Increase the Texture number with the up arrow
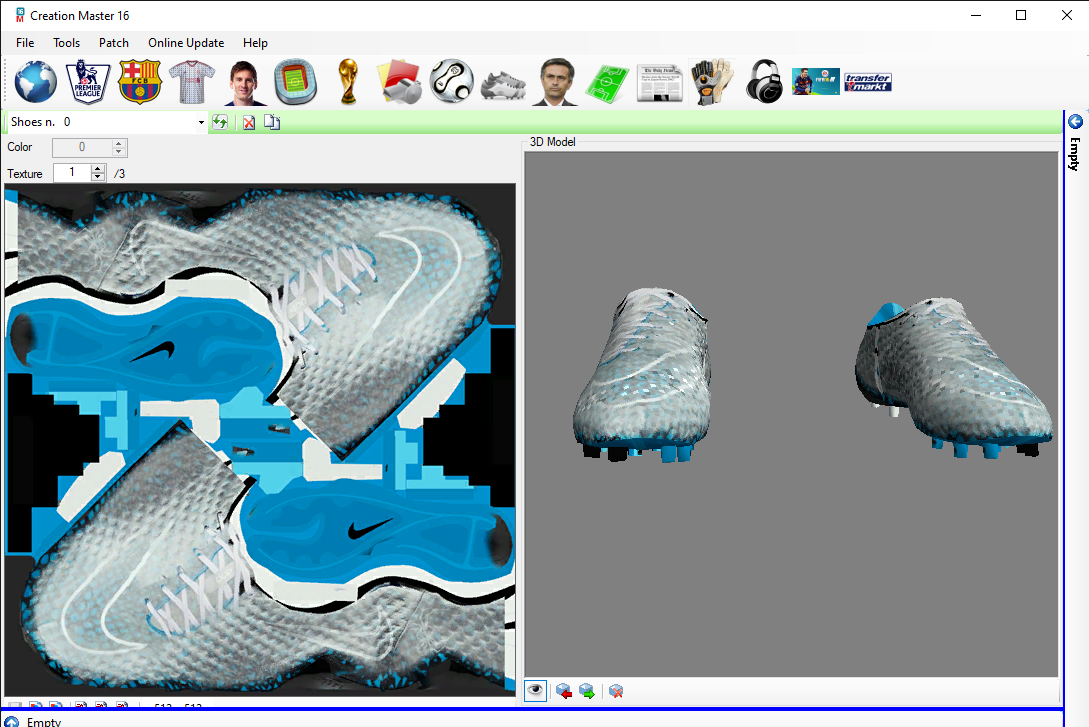The height and width of the screenshot is (727, 1089). click(98, 169)
